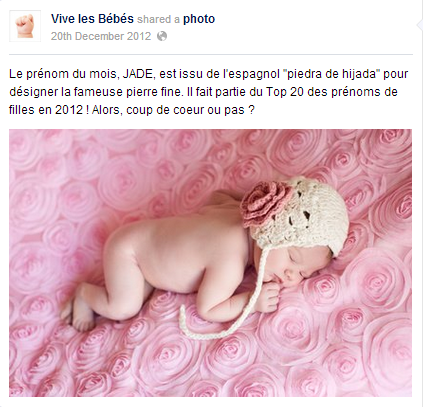Click the Vive les Bébés page name
The image size is (423, 407).
click(92, 19)
